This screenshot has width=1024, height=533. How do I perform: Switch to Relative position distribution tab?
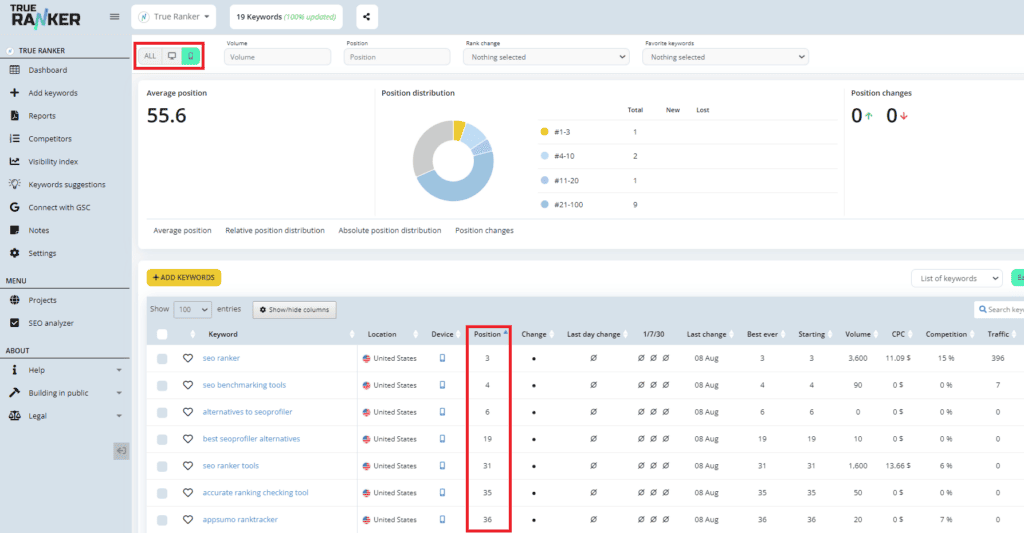click(x=275, y=231)
